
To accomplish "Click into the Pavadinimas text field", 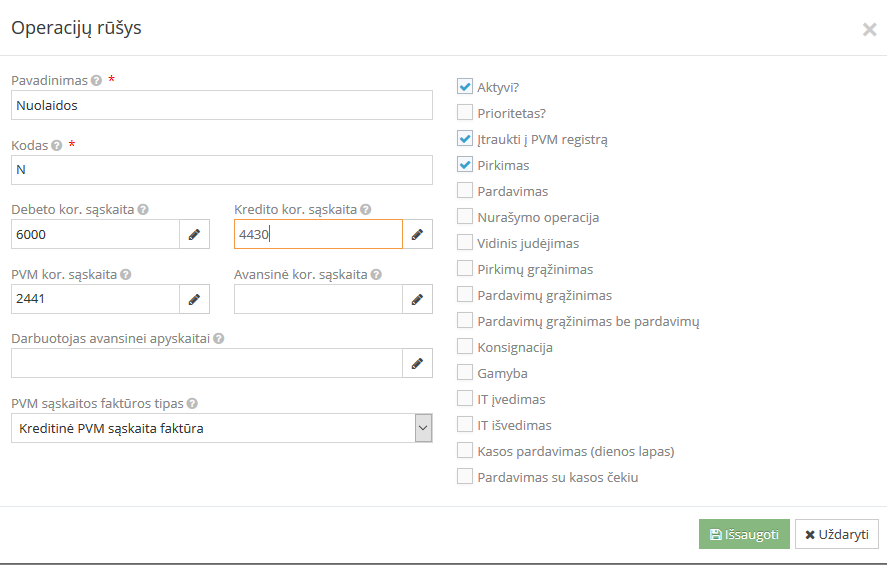I will point(222,105).
